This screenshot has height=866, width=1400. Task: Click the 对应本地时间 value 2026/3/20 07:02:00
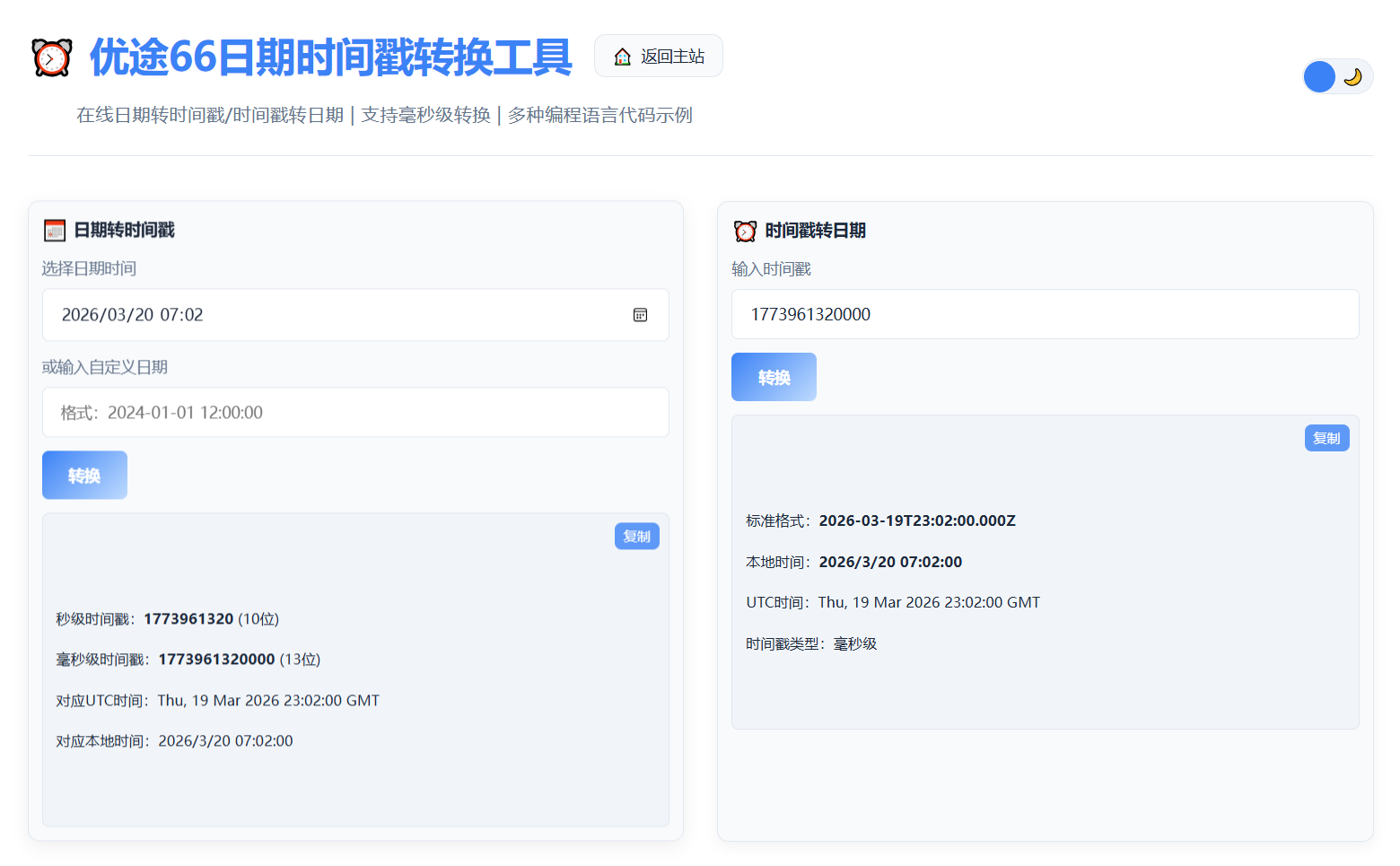(x=225, y=741)
